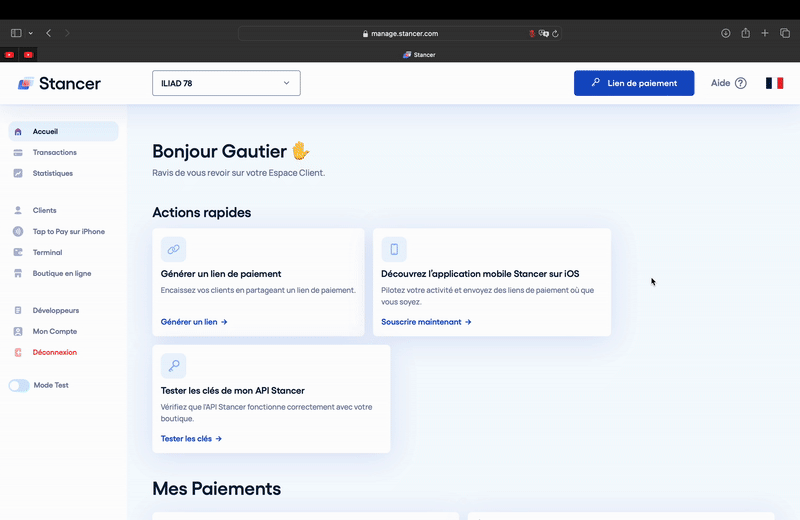The height and width of the screenshot is (520, 800).
Task: Click the Aide help link text
Action: [x=720, y=83]
